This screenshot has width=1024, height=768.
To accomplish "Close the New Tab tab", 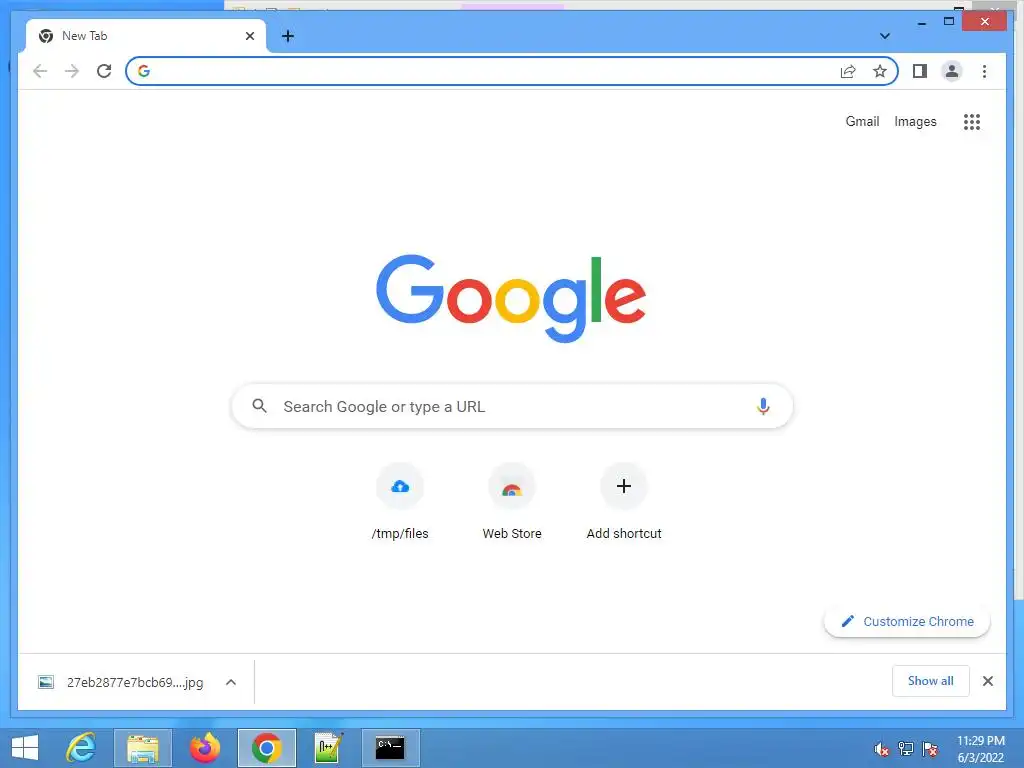I will click(249, 36).
